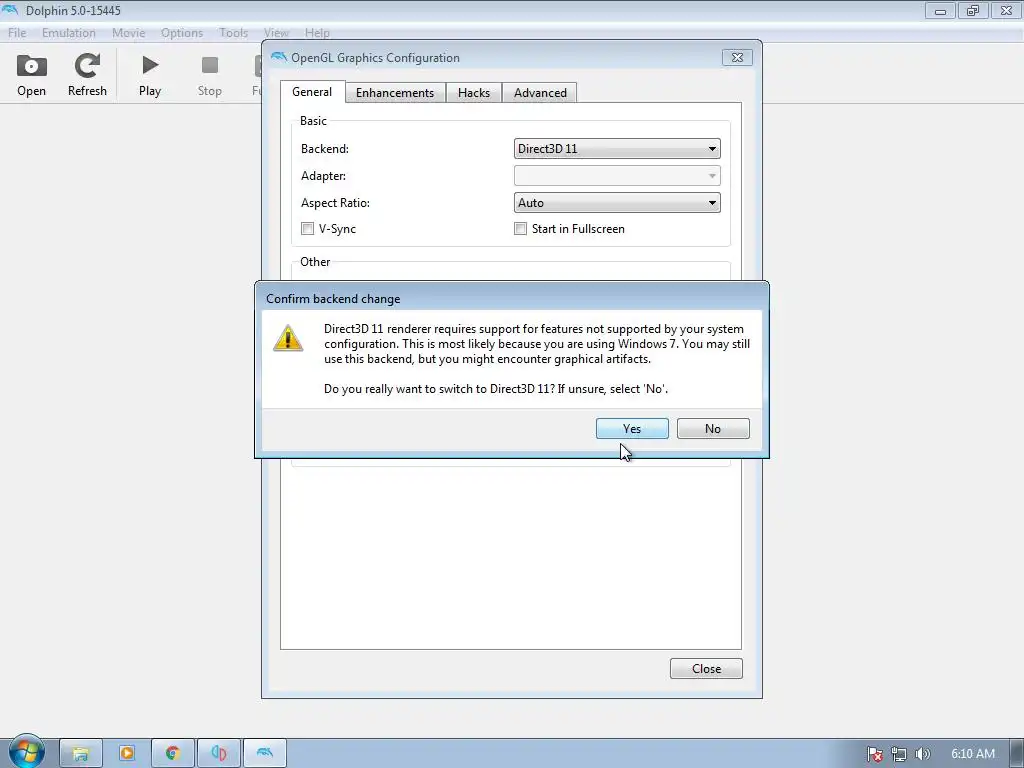
Task: Restore down the Dolphin main window
Action: click(973, 10)
